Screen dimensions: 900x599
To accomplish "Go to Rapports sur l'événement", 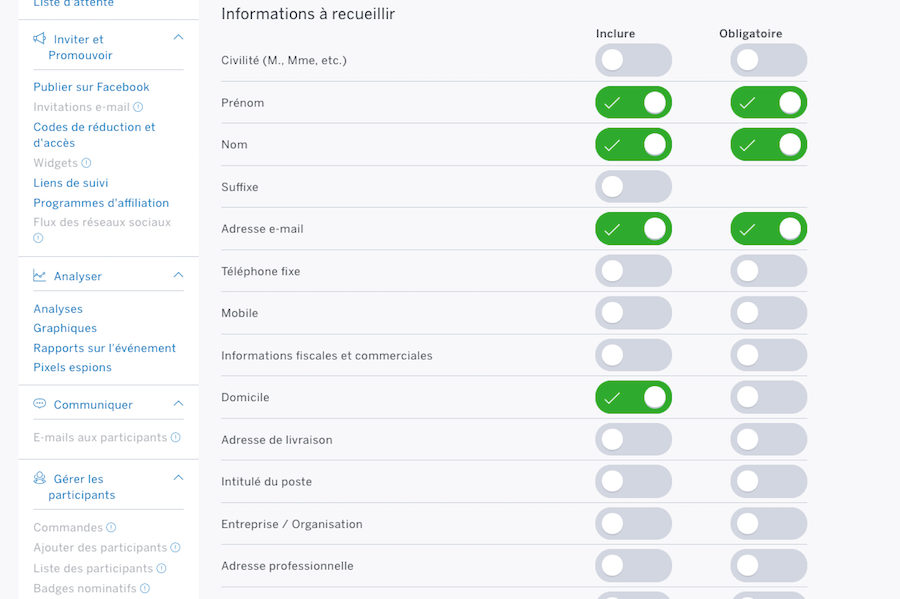I will click(104, 348).
